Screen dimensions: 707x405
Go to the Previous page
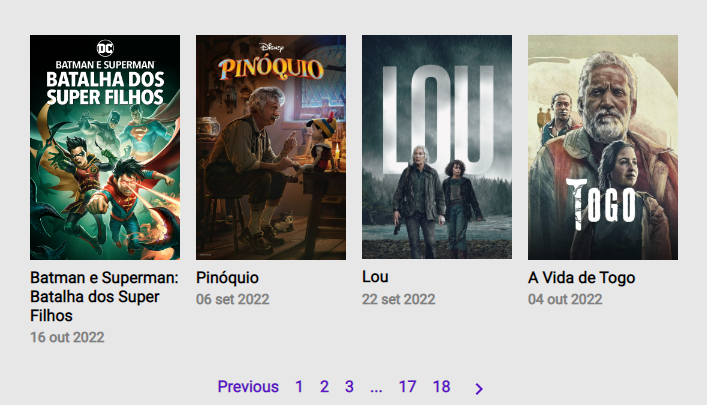pyautogui.click(x=248, y=387)
